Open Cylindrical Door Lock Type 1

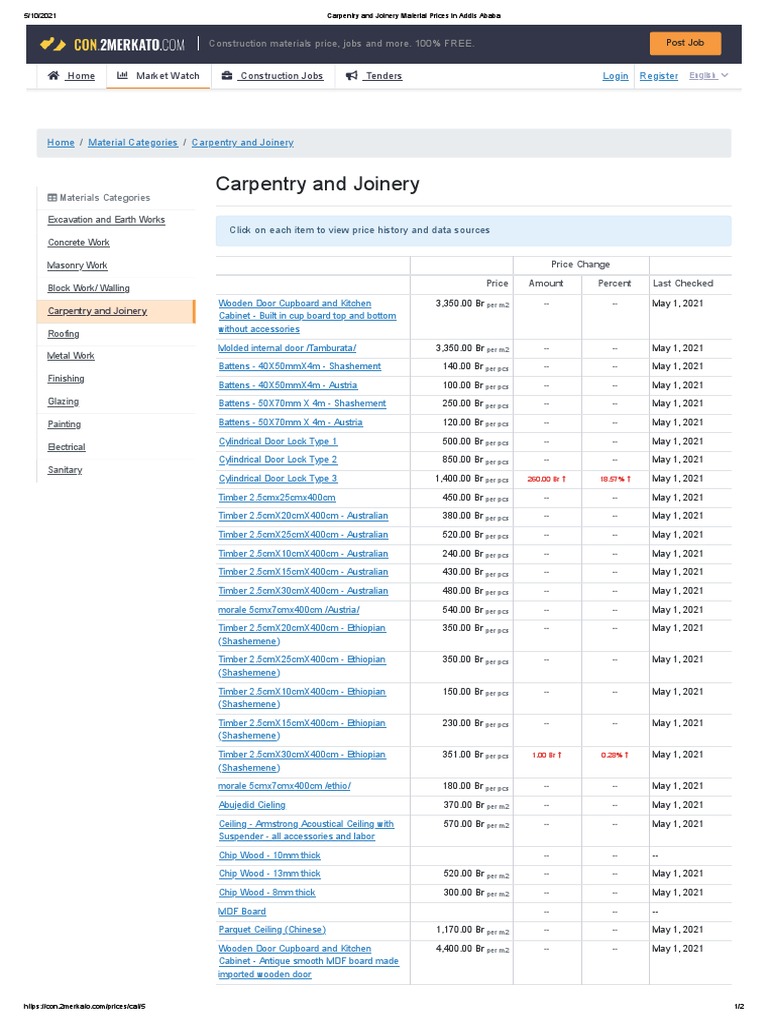pos(278,441)
